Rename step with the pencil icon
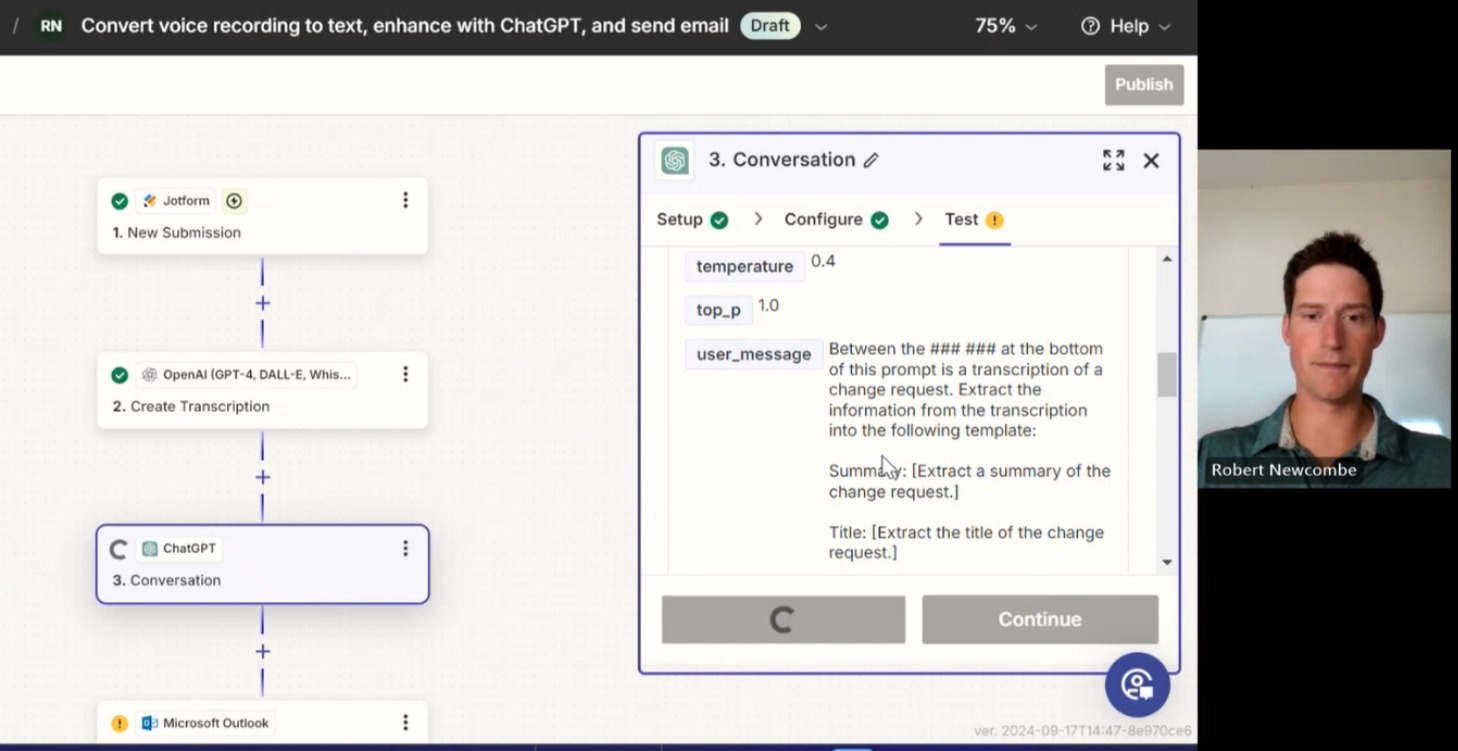Screen dimensions: 1458x751 871,160
